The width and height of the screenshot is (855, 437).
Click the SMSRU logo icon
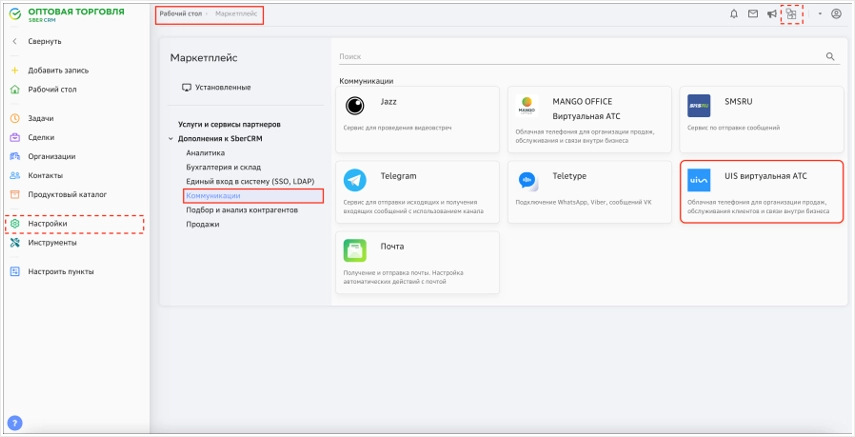[x=699, y=105]
